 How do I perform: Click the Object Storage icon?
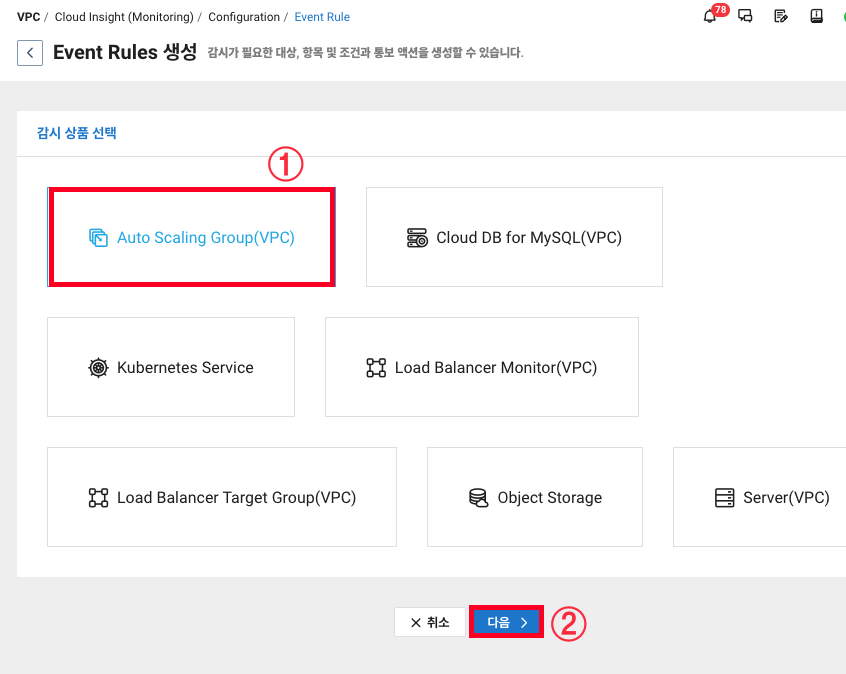(479, 498)
